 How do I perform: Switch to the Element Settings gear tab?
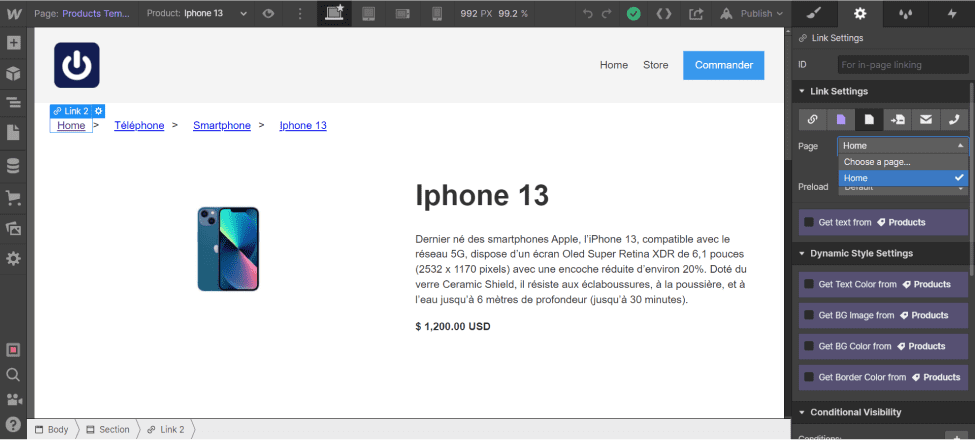pos(860,14)
